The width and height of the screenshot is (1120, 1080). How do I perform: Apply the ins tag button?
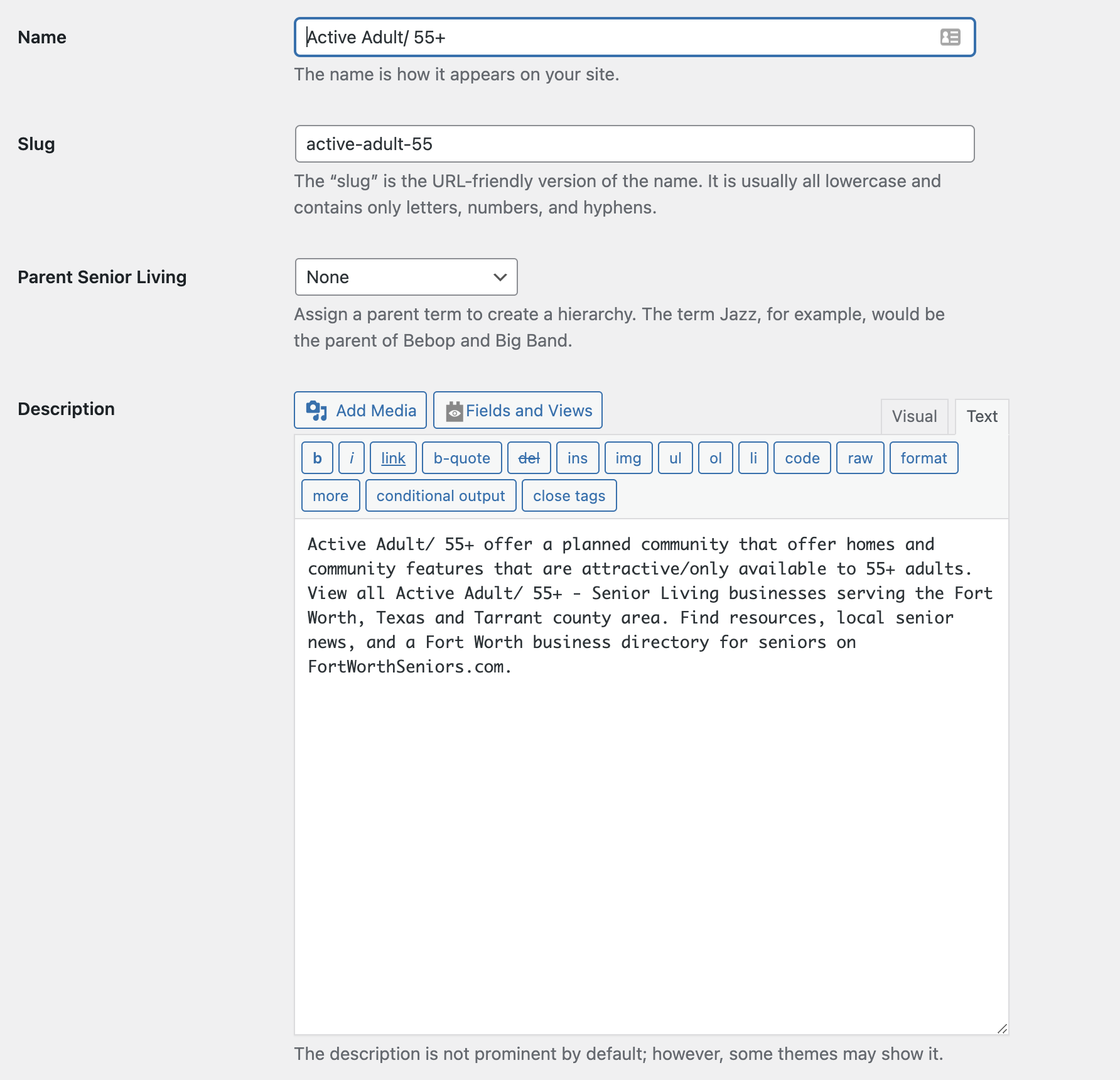point(578,458)
